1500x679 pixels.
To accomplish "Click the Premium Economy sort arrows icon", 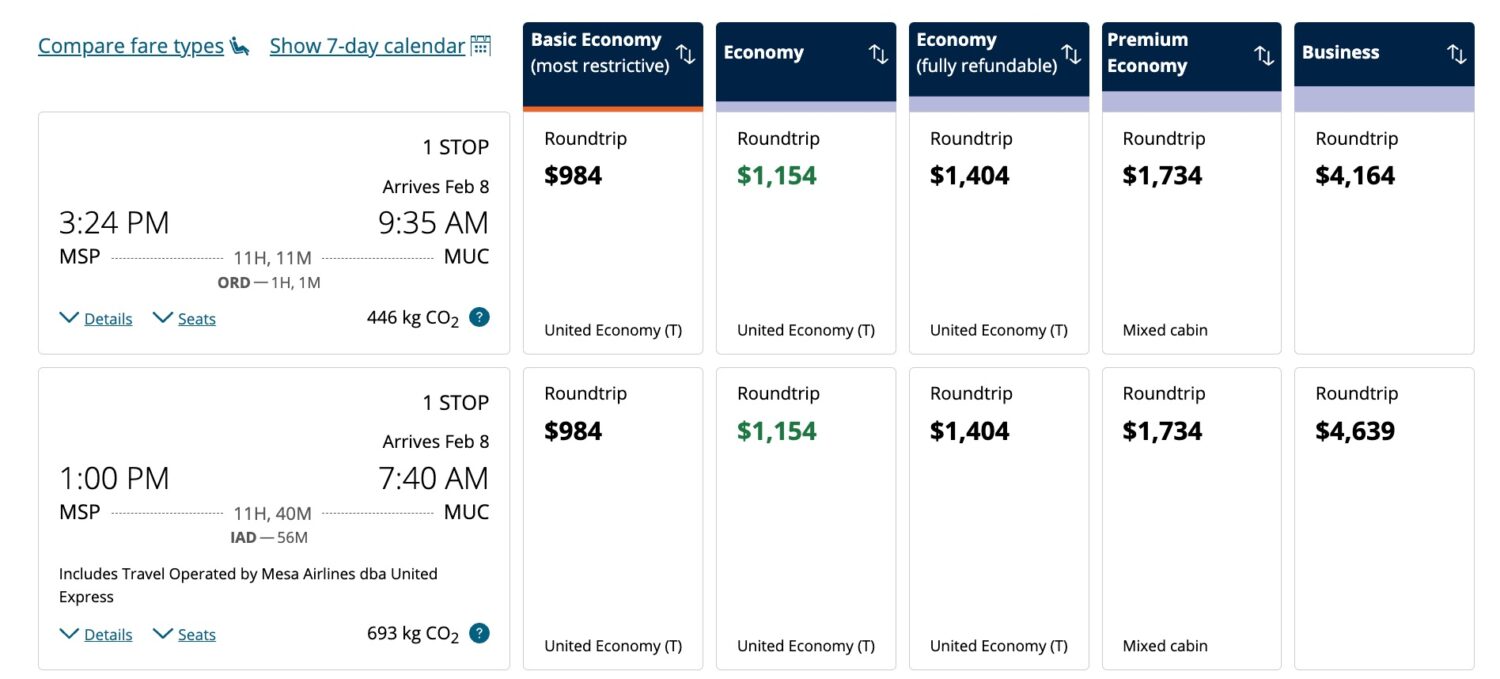I will tap(1264, 54).
